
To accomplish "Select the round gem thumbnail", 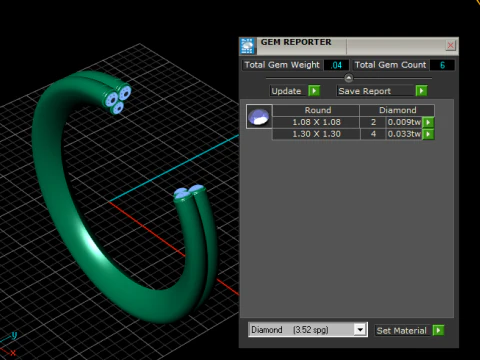I will click(259, 117).
